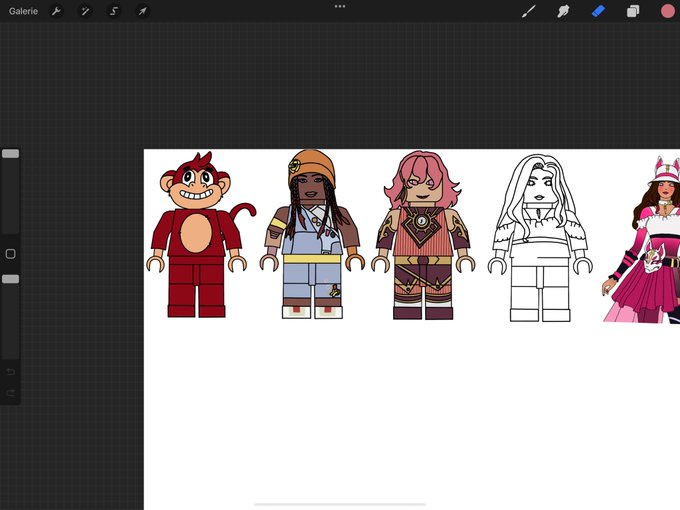Tap the square modify button in sidebar
The image size is (680, 510).
coord(10,254)
